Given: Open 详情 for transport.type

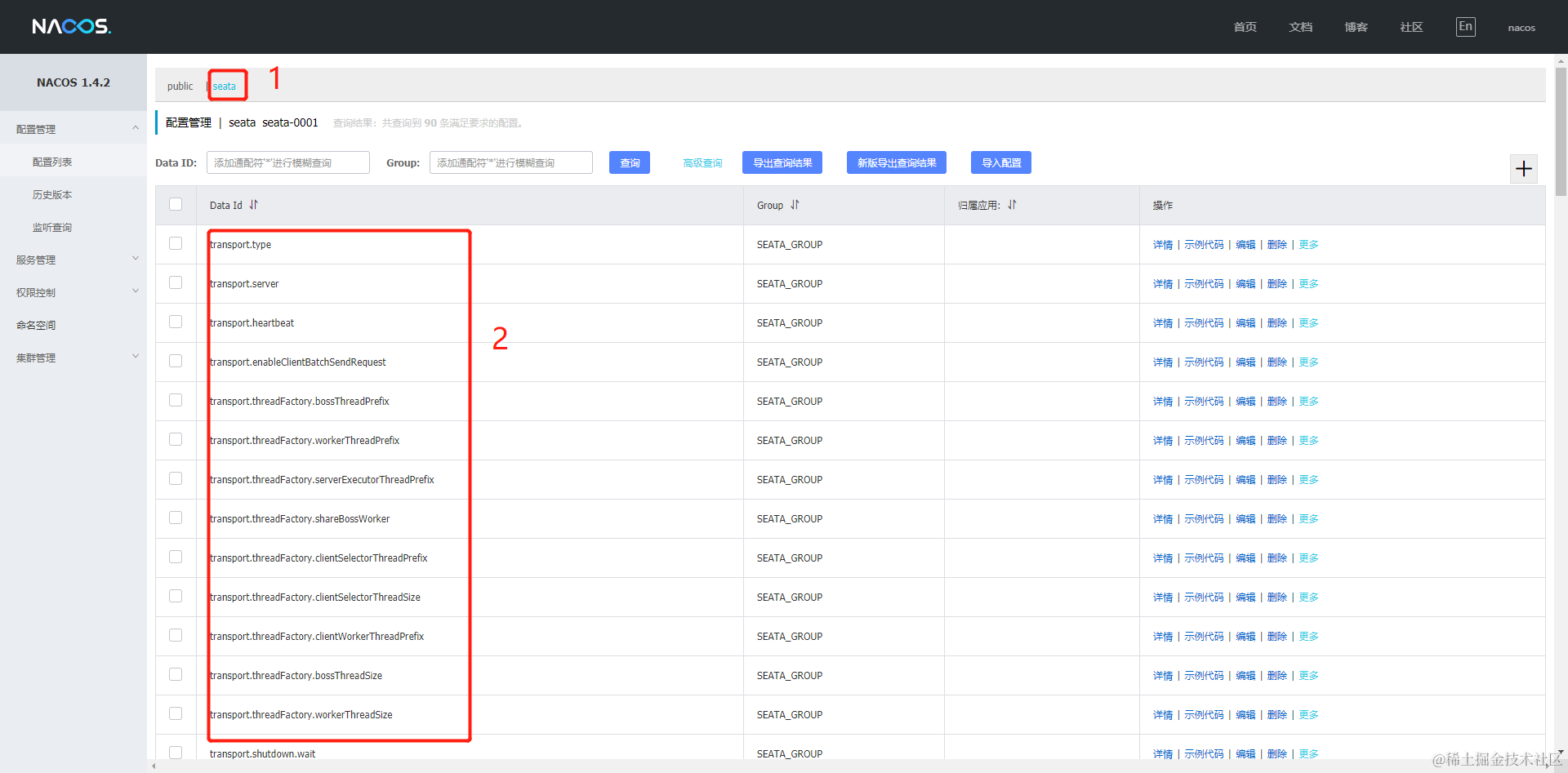Looking at the screenshot, I should (x=1163, y=245).
